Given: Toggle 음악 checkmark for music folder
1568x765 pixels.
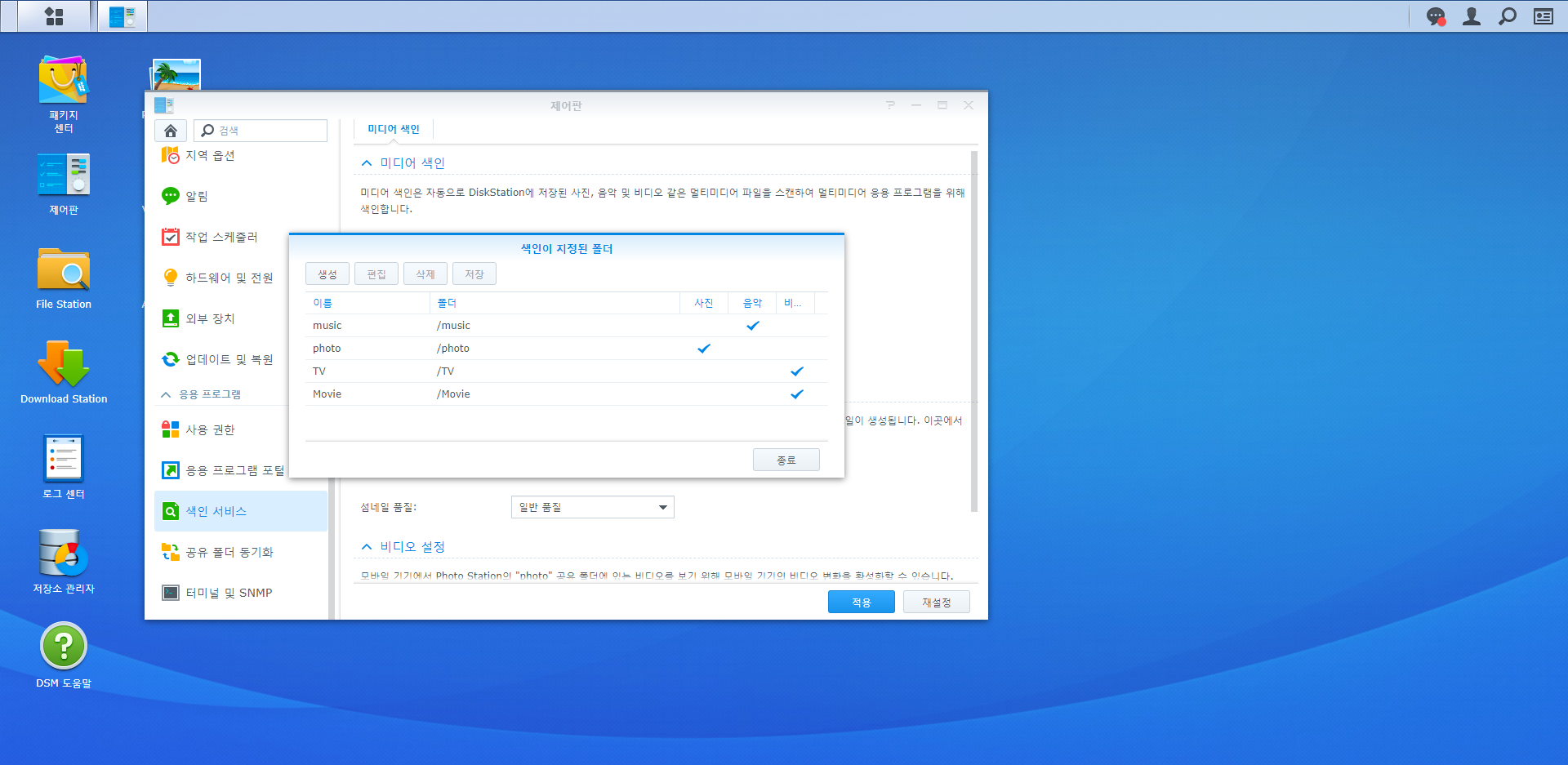Looking at the screenshot, I should [752, 326].
